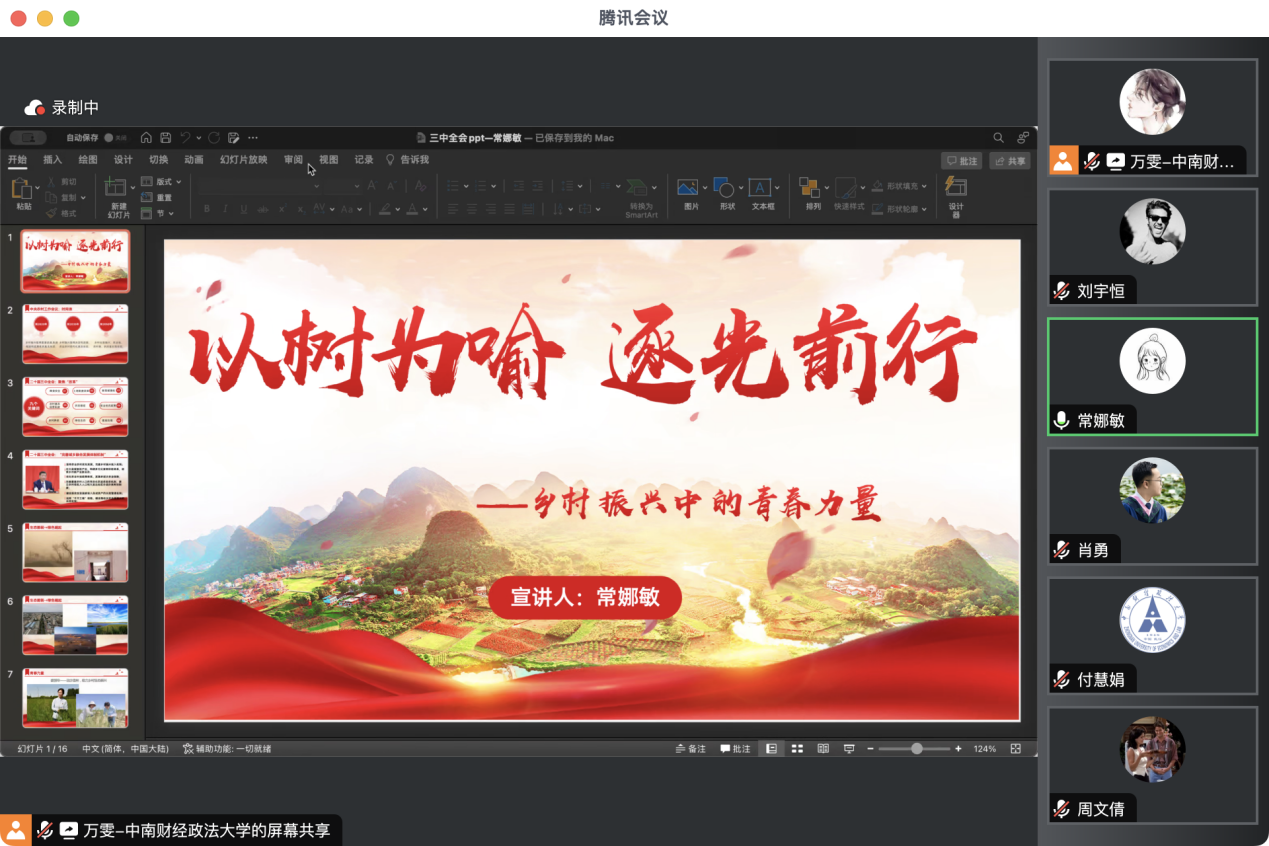The image size is (1269, 846).
Task: Open the Slide Show (幻灯片放映) tab
Action: click(x=243, y=160)
